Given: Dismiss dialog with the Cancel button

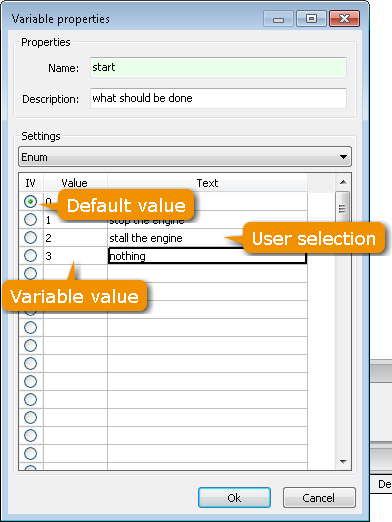Looking at the screenshot, I should point(319,497).
